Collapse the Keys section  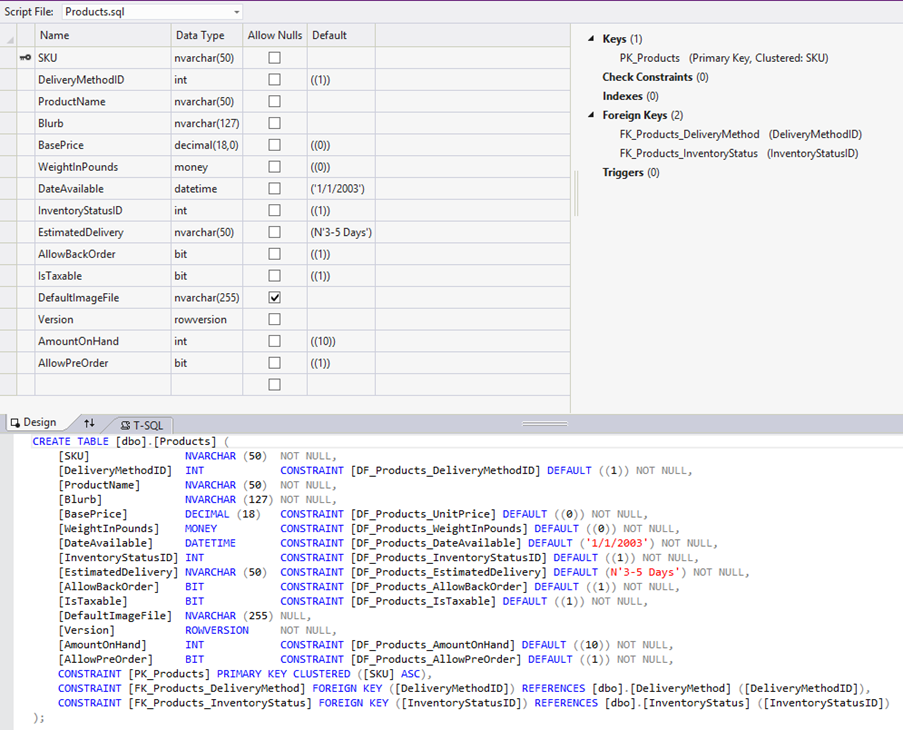(591, 39)
